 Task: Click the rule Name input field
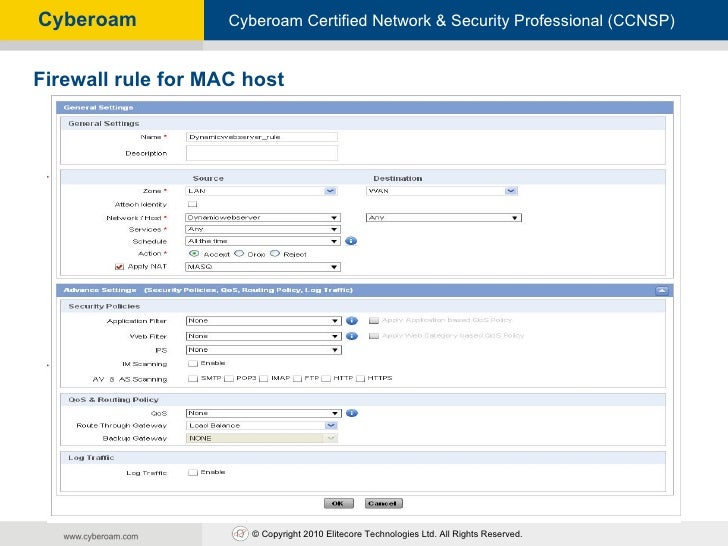click(262, 137)
